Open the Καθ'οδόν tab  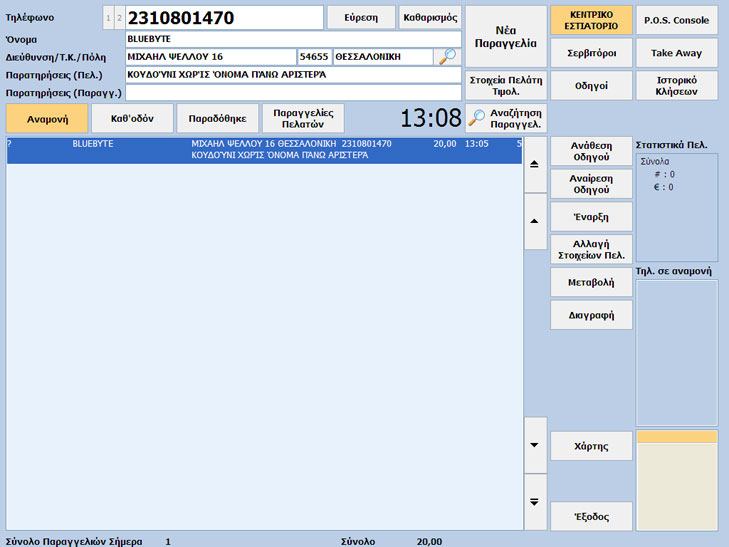coord(132,118)
